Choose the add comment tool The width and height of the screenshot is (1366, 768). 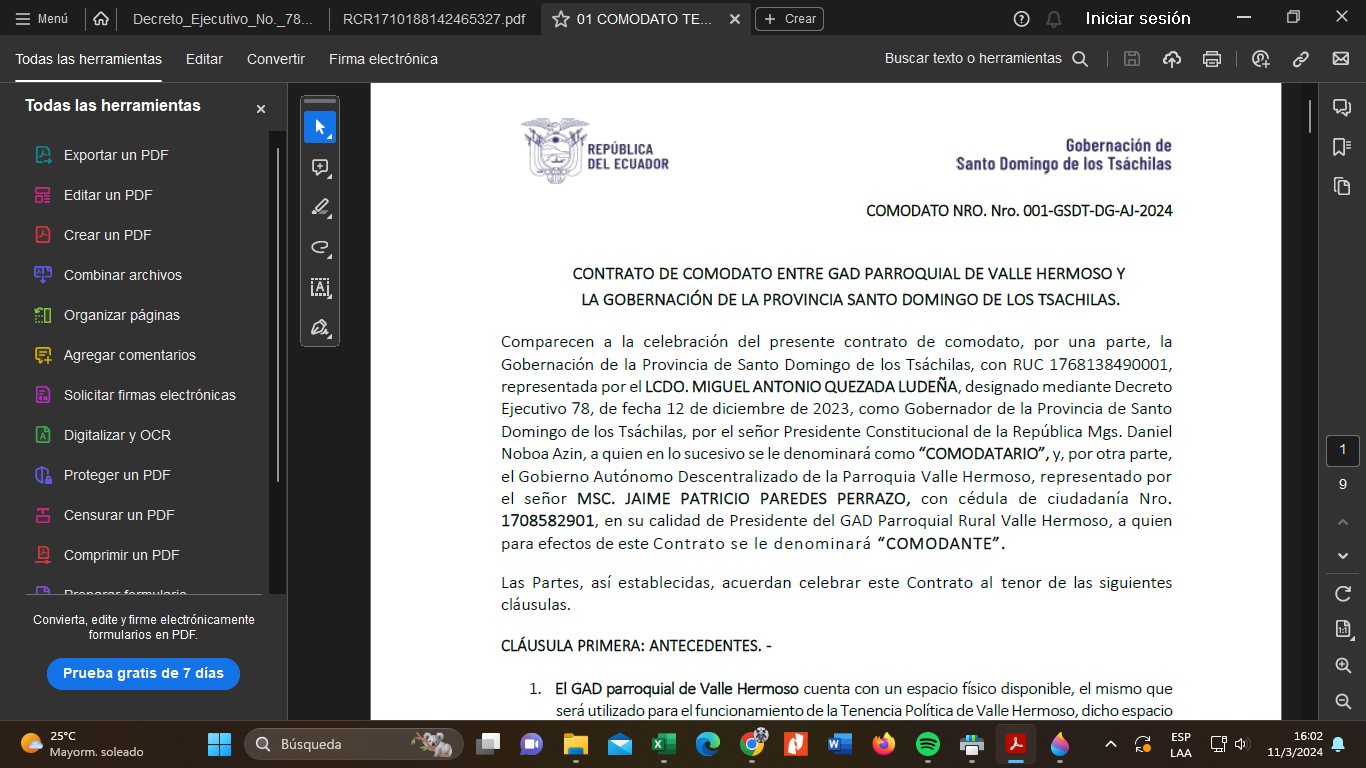point(320,168)
